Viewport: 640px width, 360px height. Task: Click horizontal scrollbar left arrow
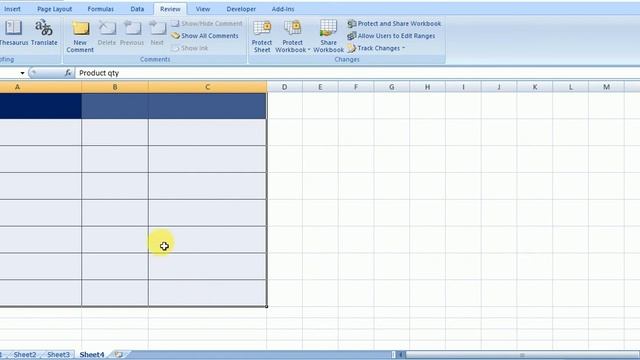401,355
